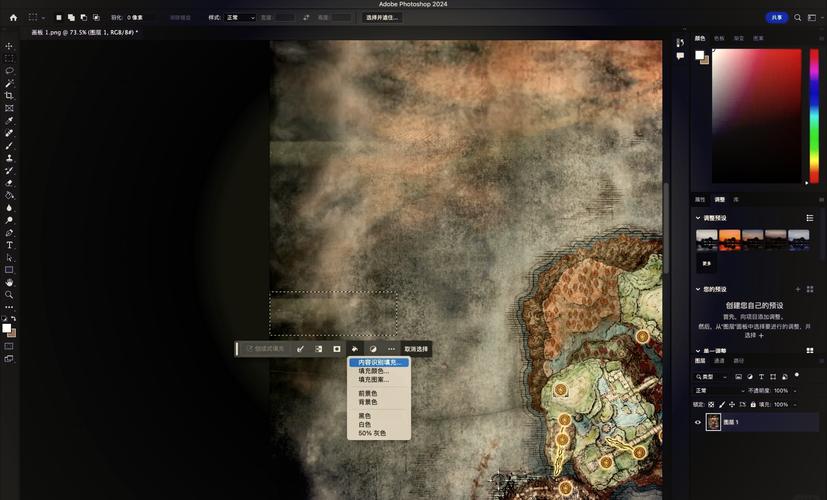The width and height of the screenshot is (827, 500).
Task: Select the Pen tool
Action: click(x=9, y=233)
